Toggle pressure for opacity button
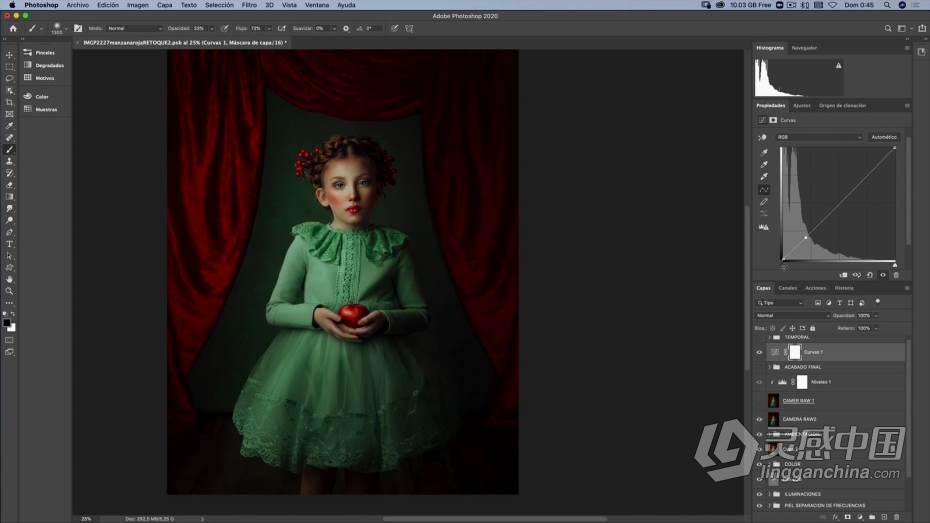Screen dimensions: 930x523 225,28
